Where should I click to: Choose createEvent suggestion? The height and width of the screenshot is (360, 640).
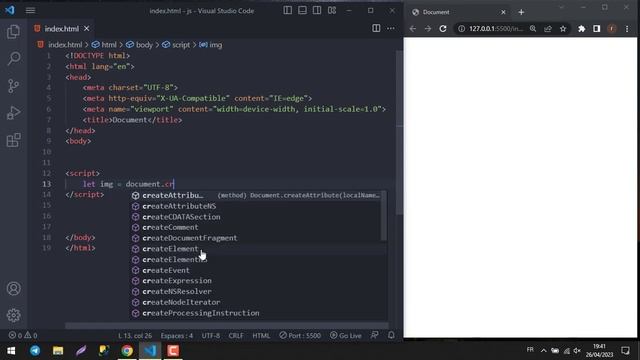click(258, 270)
